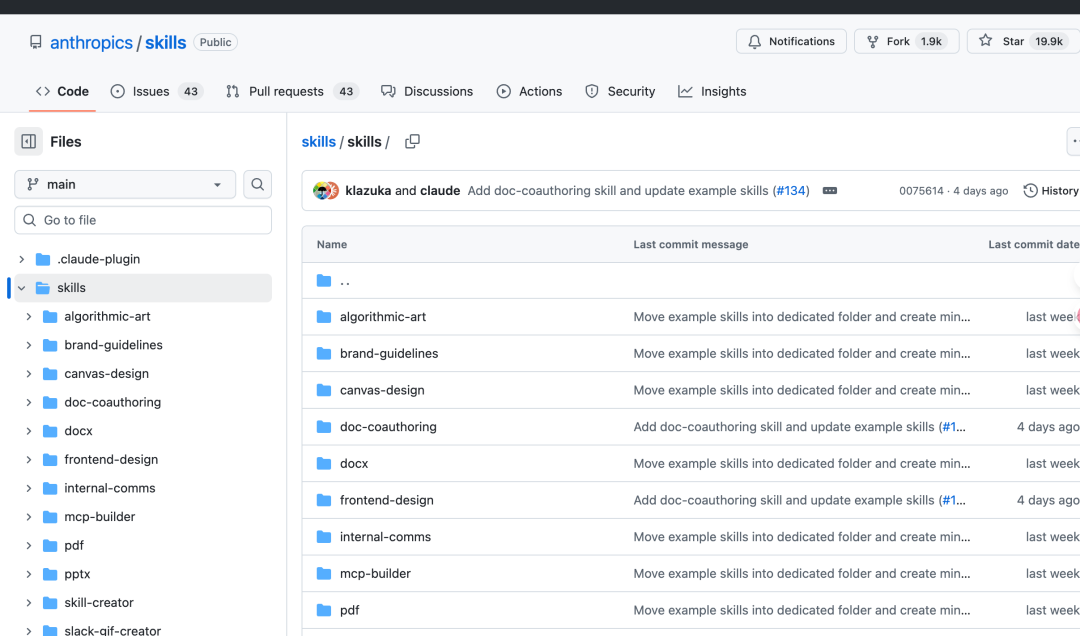Click the Go to file search field

[143, 220]
